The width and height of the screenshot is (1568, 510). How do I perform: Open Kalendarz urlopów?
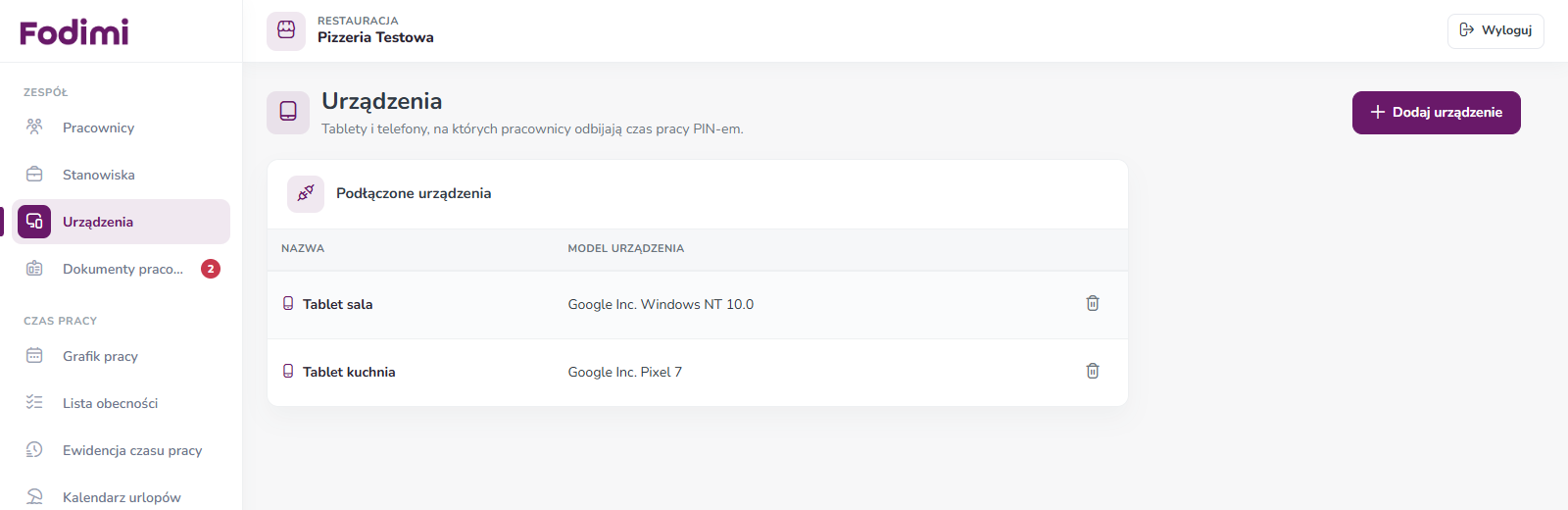tap(122, 497)
